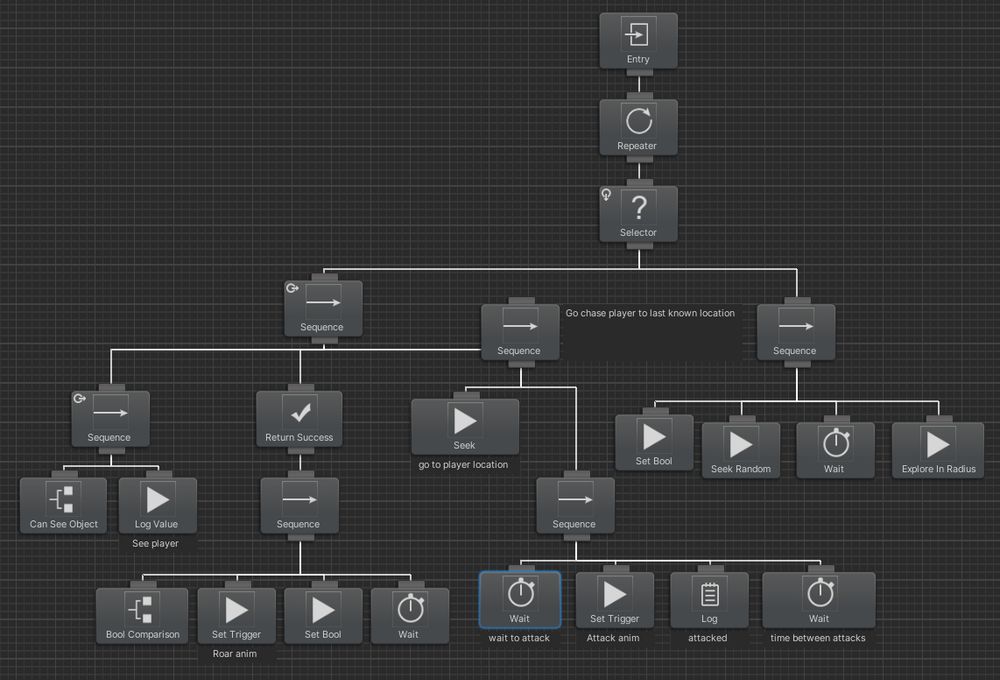
Task: Select the Sequence node below Return Success
Action: point(300,506)
